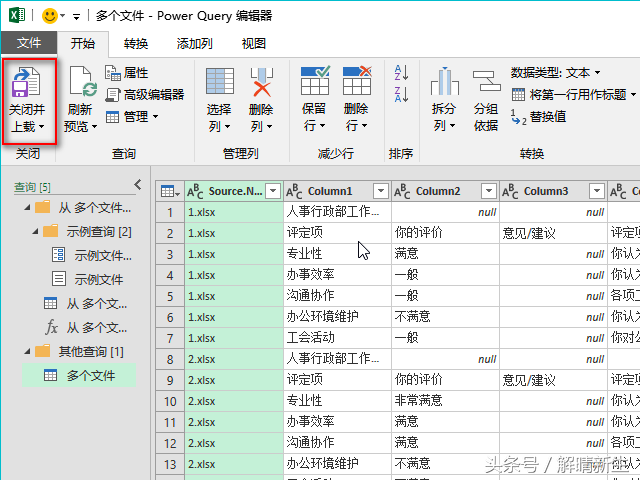Collapse the Queries pane with the chevron
640x480 pixels.
click(x=138, y=185)
